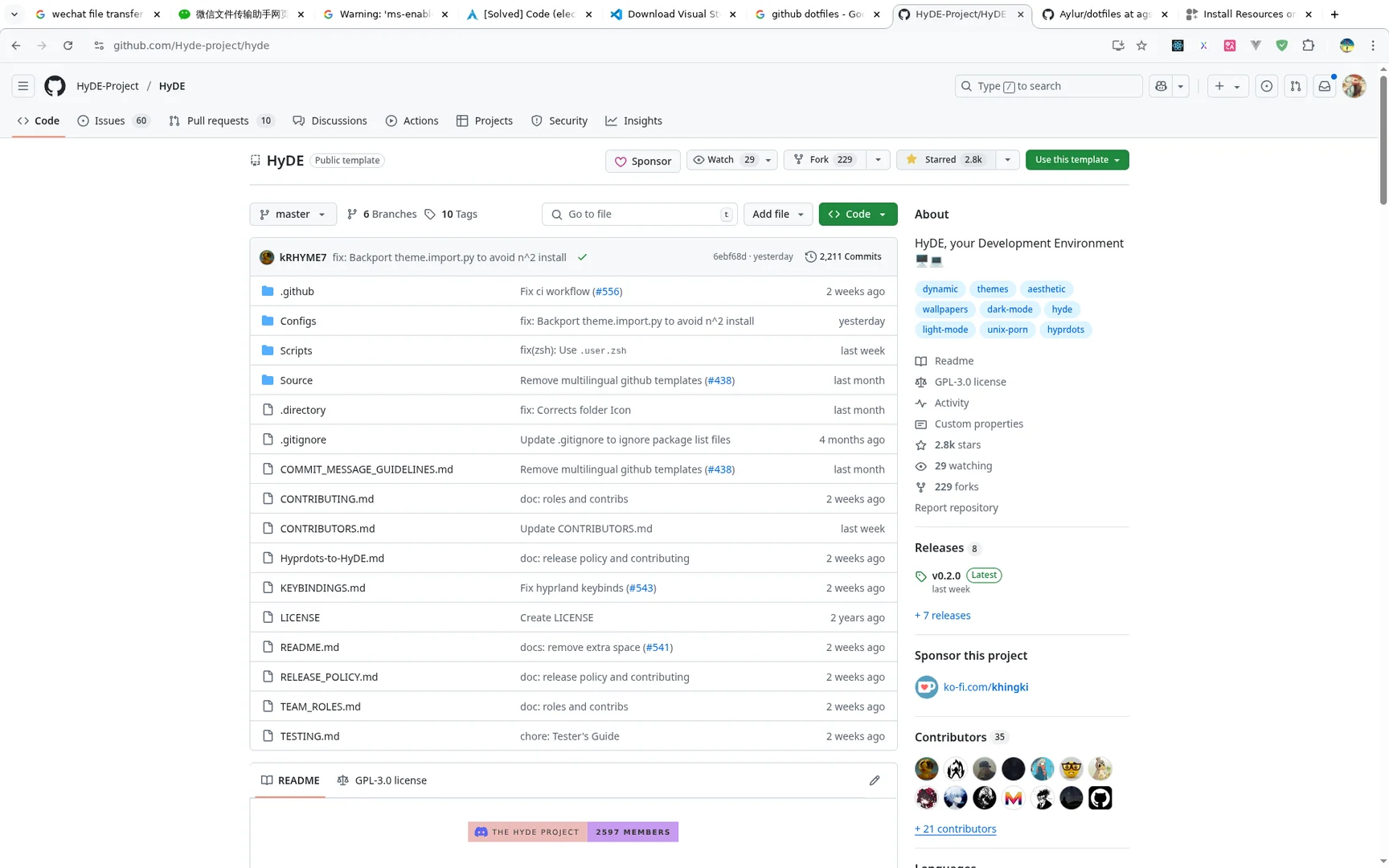Click the GPL-3.0 license scale icon
This screenshot has height=868, width=1389.
pyautogui.click(x=920, y=382)
